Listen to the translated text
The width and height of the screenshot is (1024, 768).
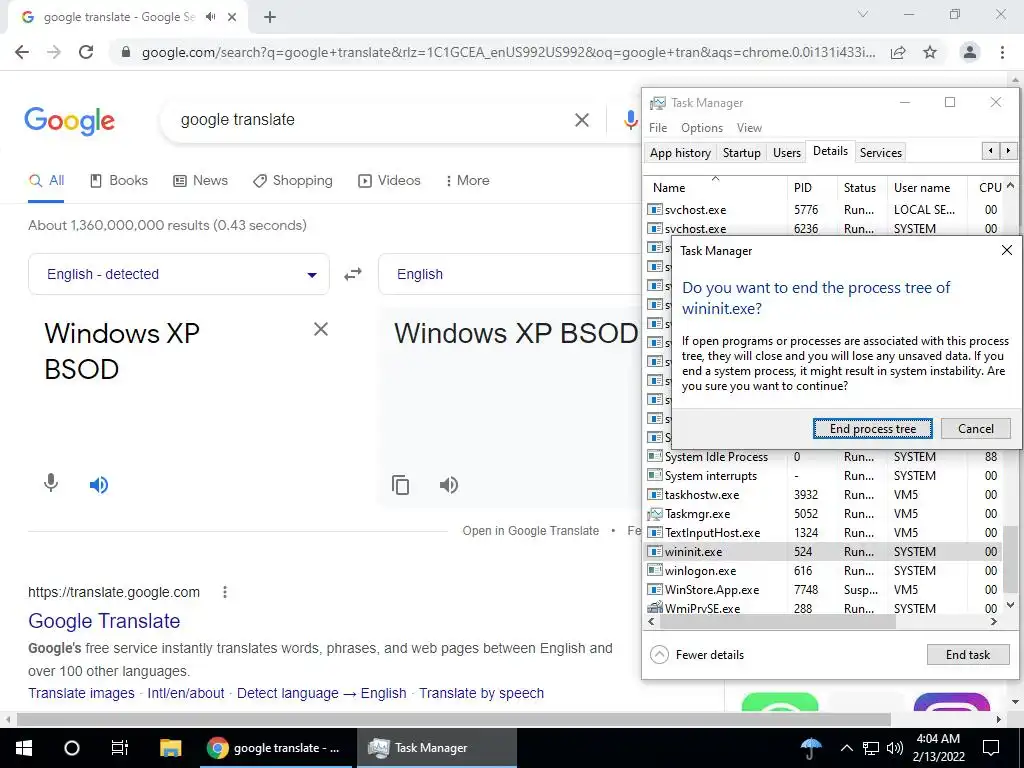click(x=449, y=485)
